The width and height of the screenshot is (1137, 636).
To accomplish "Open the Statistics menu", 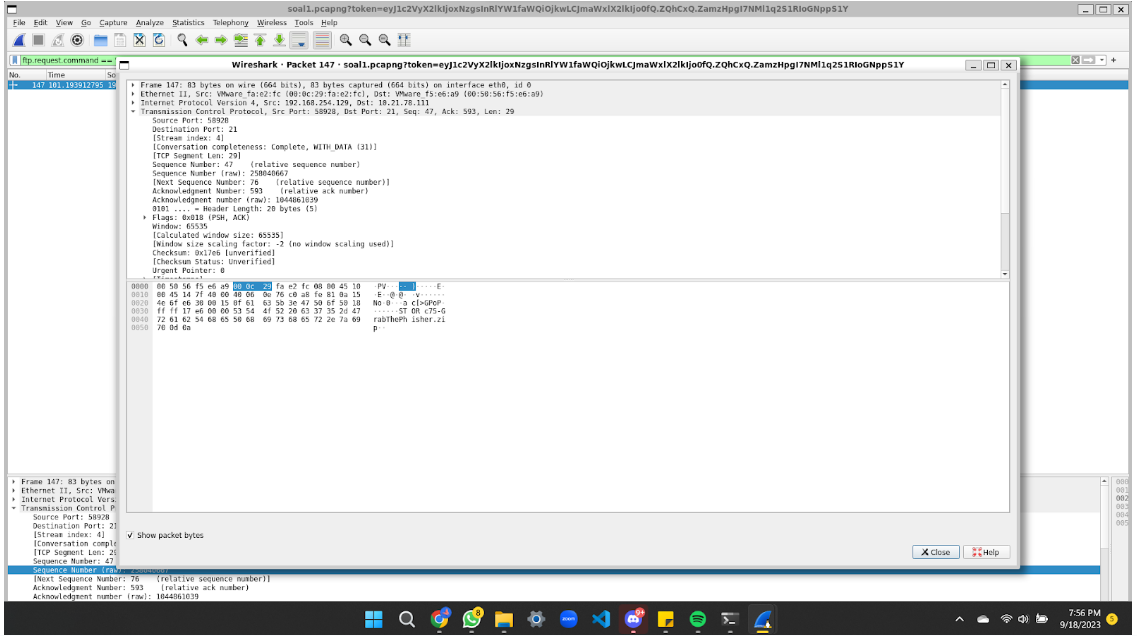I will tap(188, 22).
